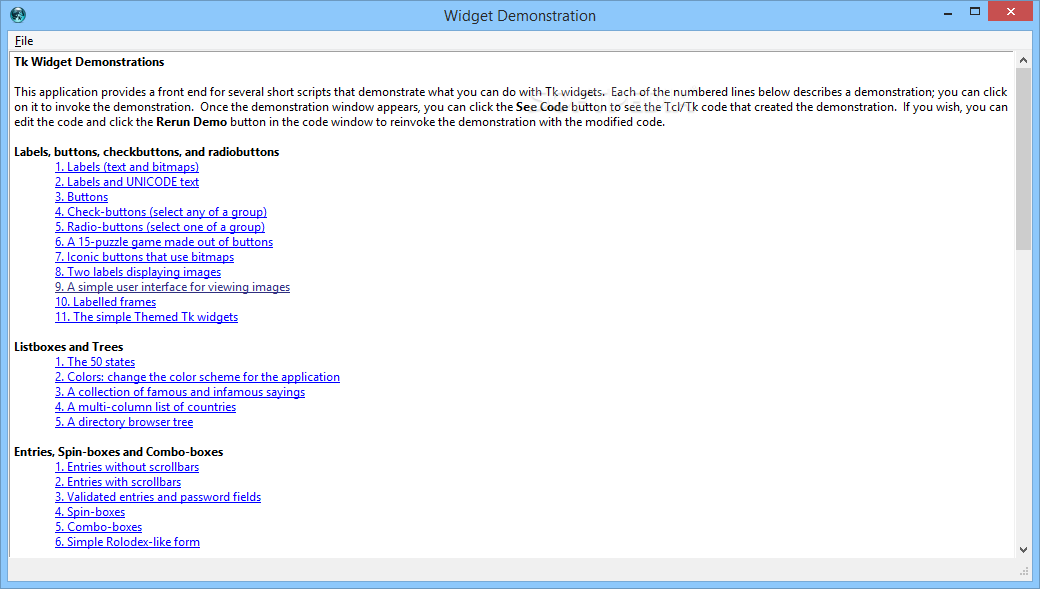Screen dimensions: 1040x589
Task: Click 'Entries, Spin-boxes and Combo-boxes' heading
Action: pyautogui.click(x=118, y=452)
